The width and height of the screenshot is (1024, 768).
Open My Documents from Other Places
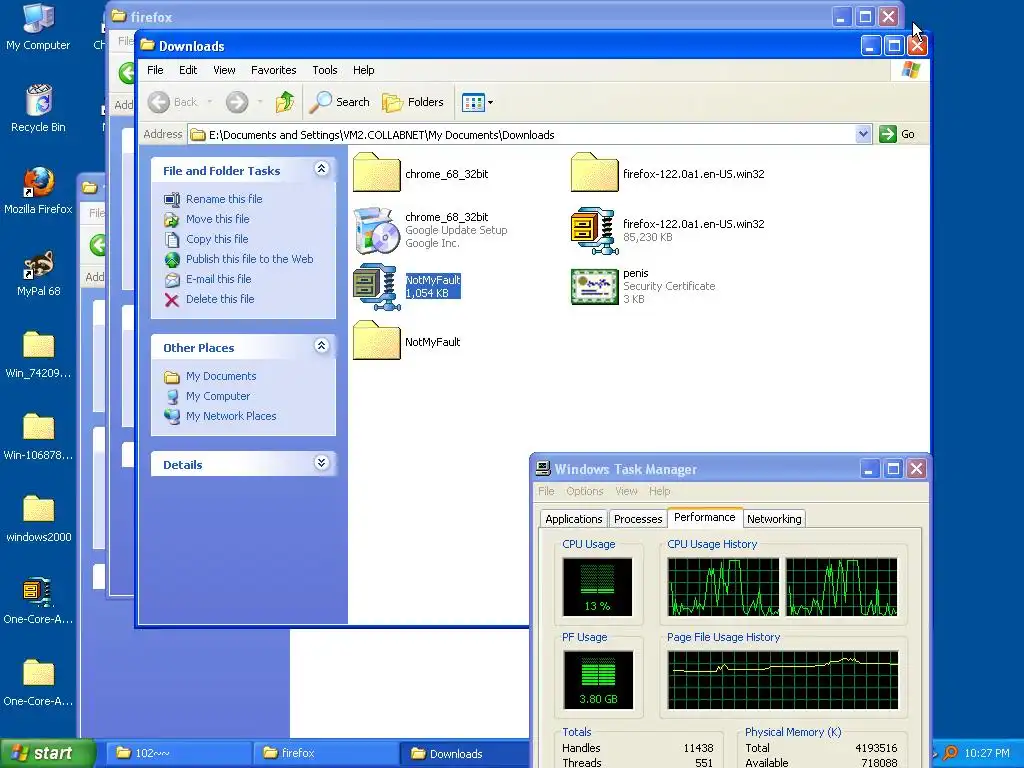coord(221,376)
